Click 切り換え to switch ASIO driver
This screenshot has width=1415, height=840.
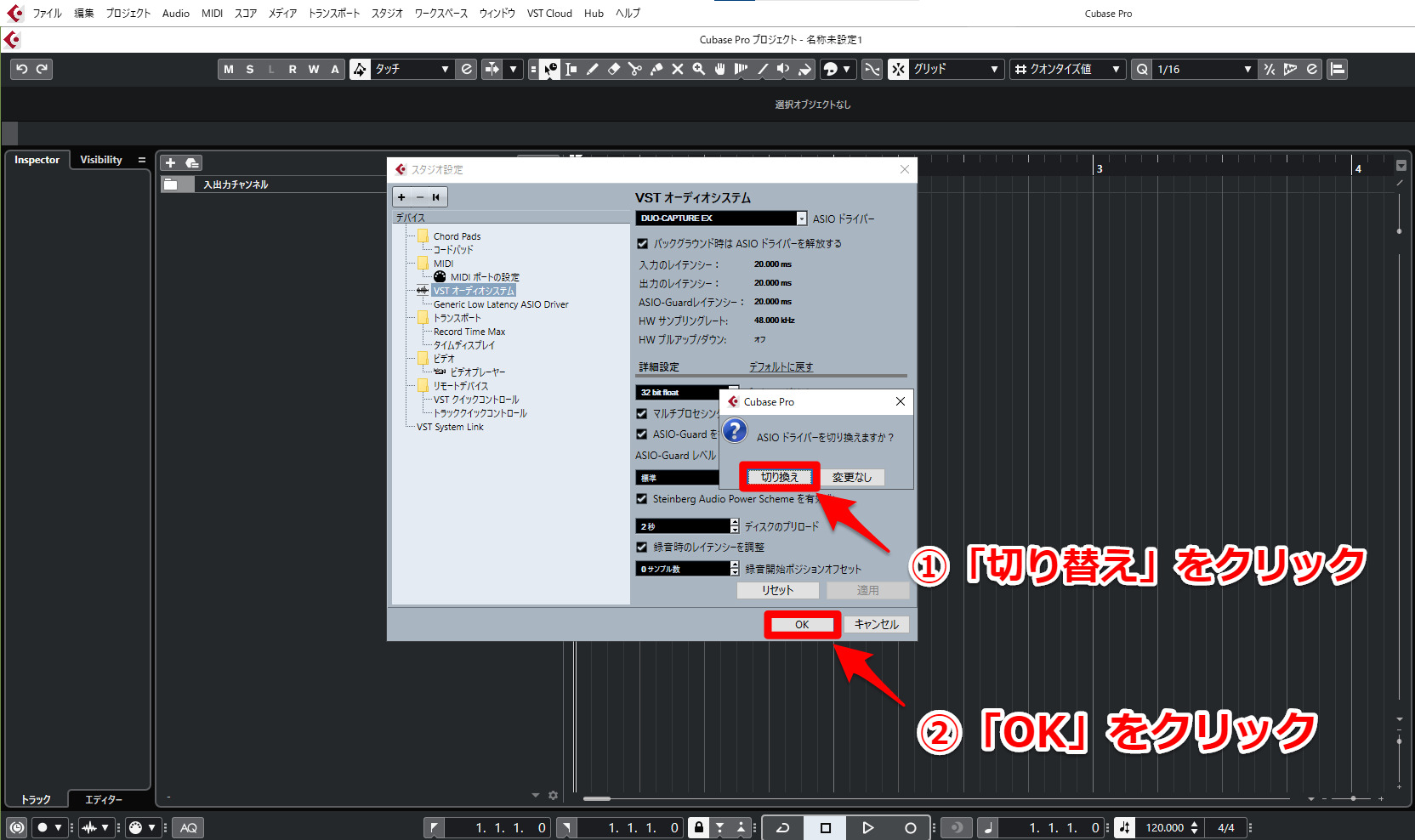(x=780, y=477)
